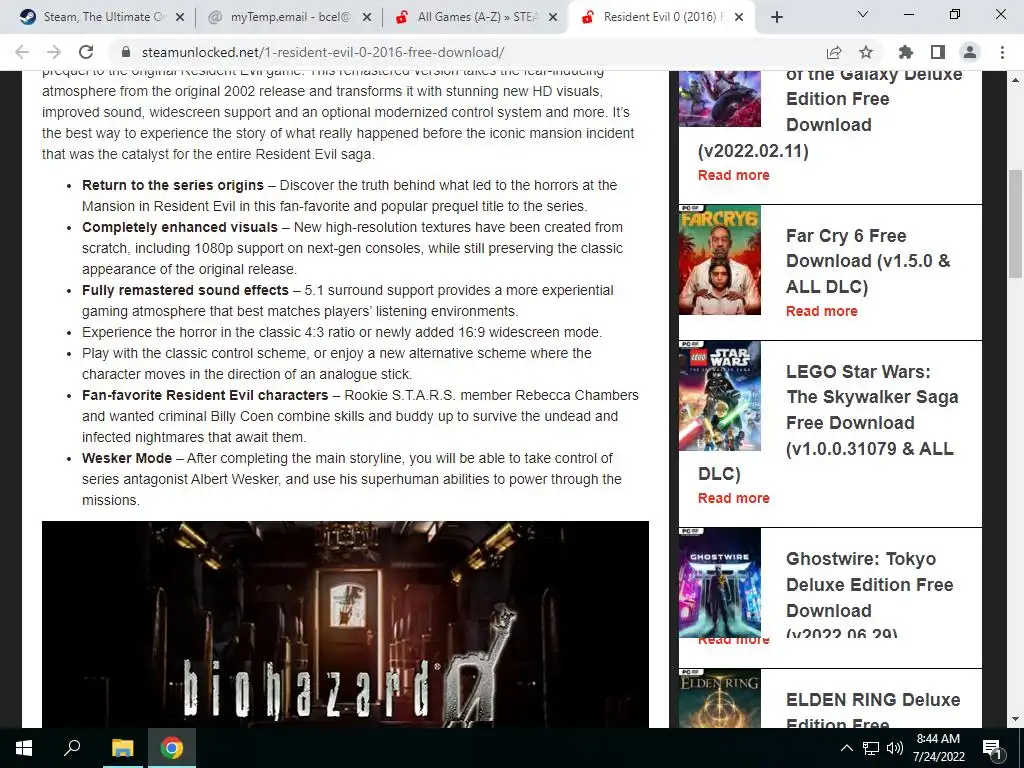The image size is (1024, 768).
Task: Open Chrome three-dot menu
Action: coord(1002,52)
